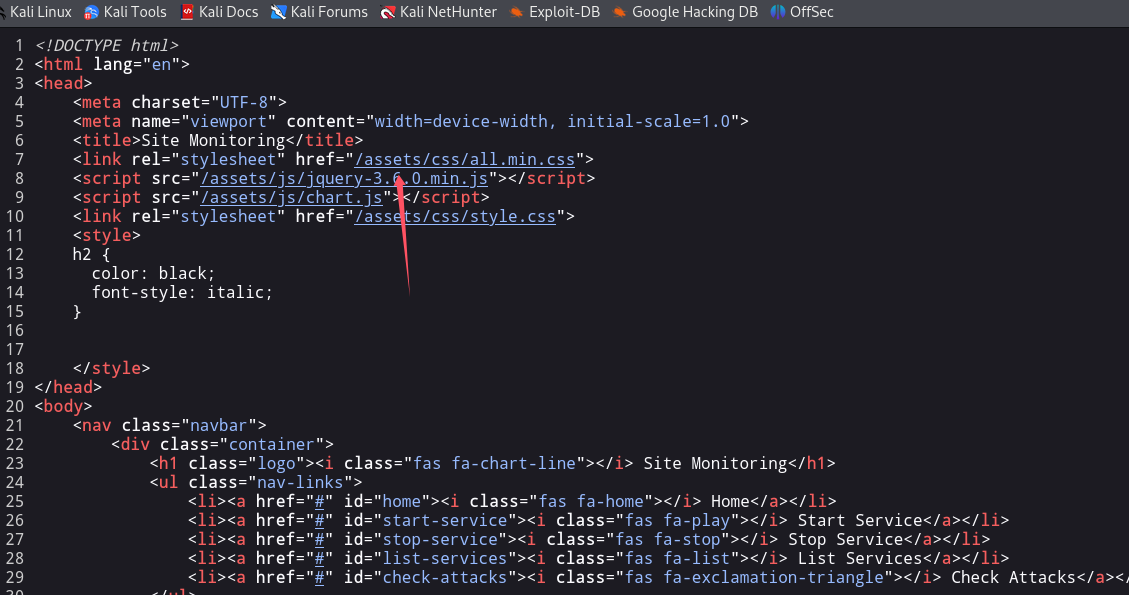Click the "viewport" name attribute value
The width and height of the screenshot is (1129, 595).
tap(228, 121)
